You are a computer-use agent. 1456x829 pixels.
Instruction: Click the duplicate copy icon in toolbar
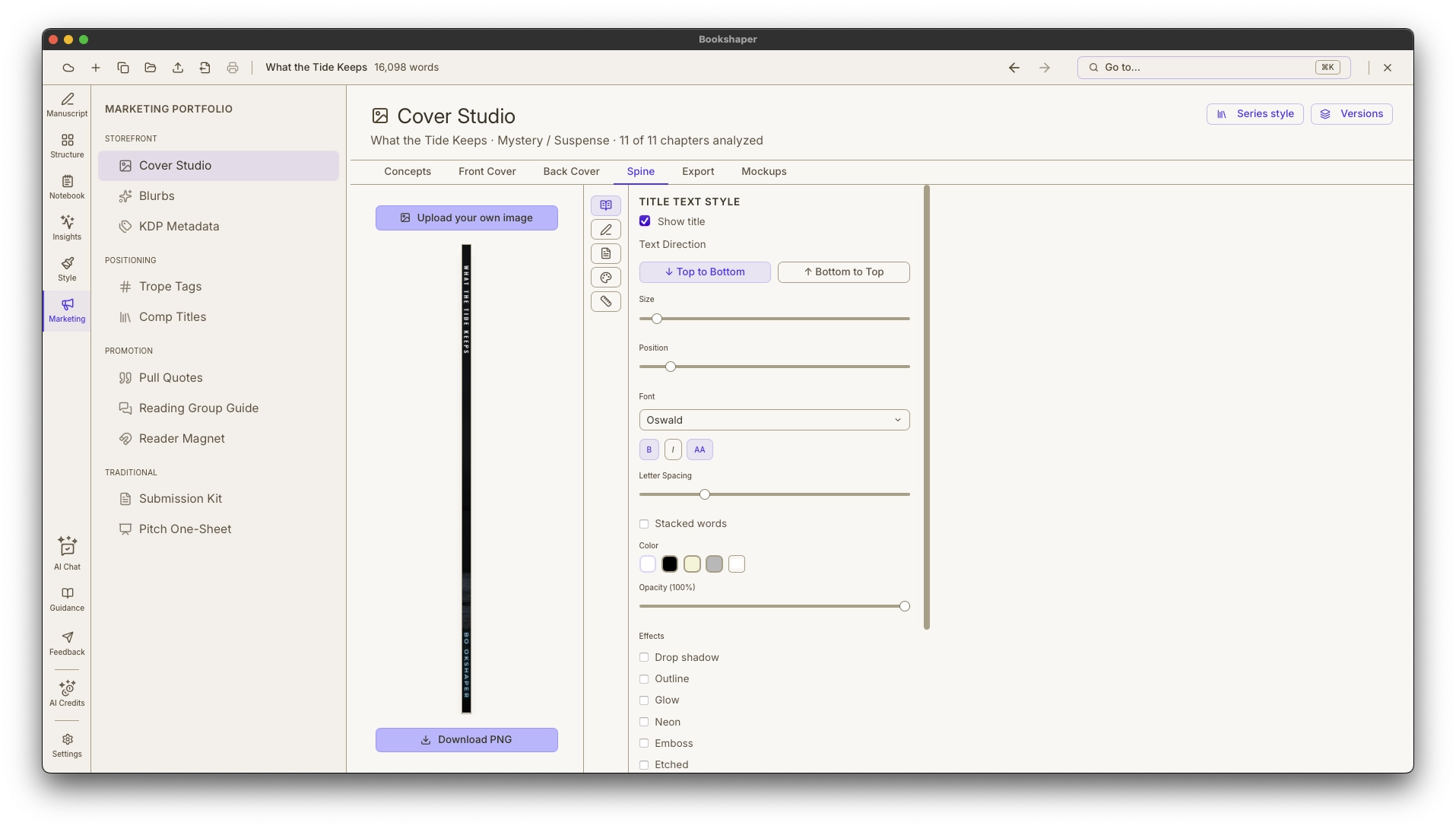(x=123, y=68)
